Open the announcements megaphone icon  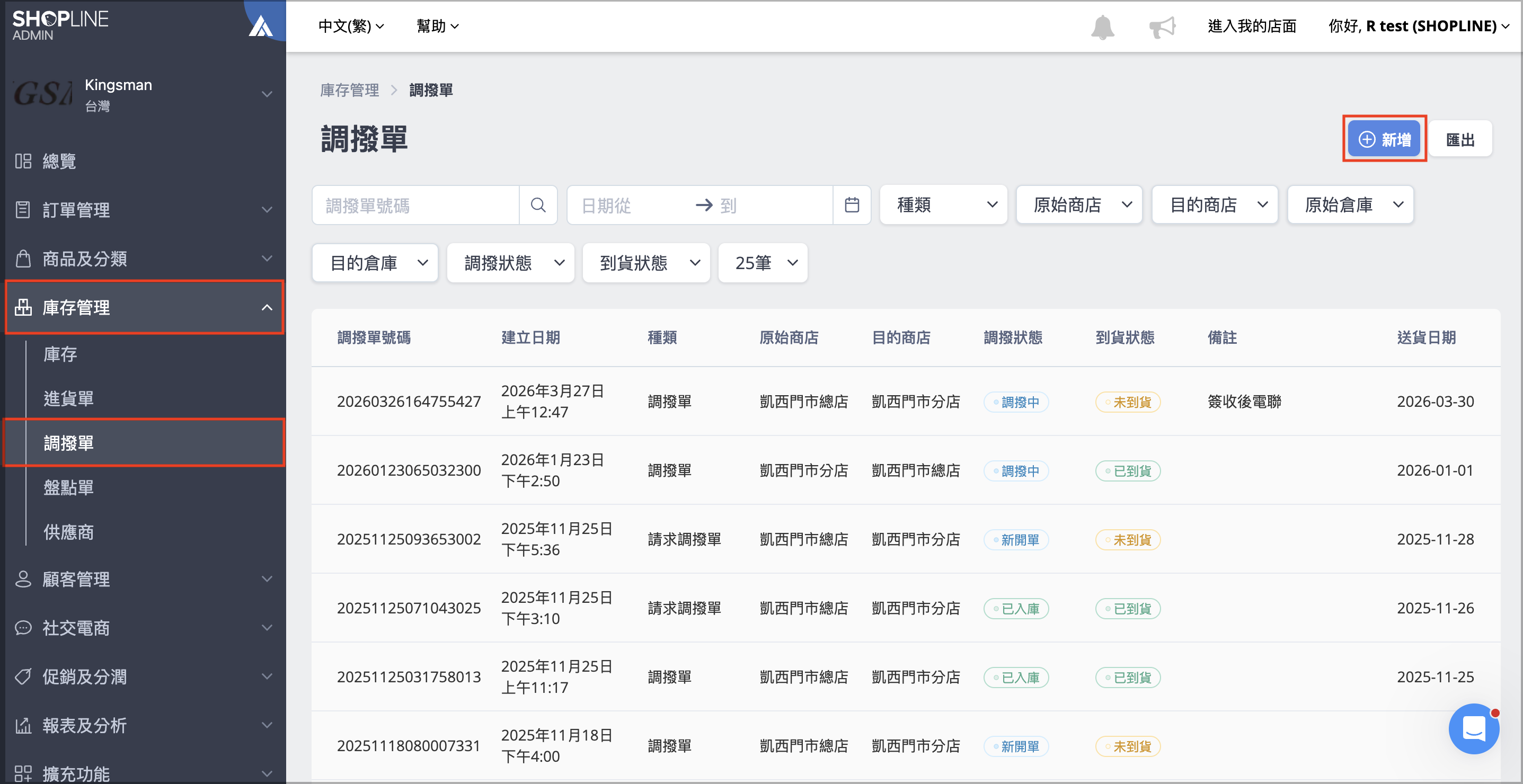(x=1162, y=26)
